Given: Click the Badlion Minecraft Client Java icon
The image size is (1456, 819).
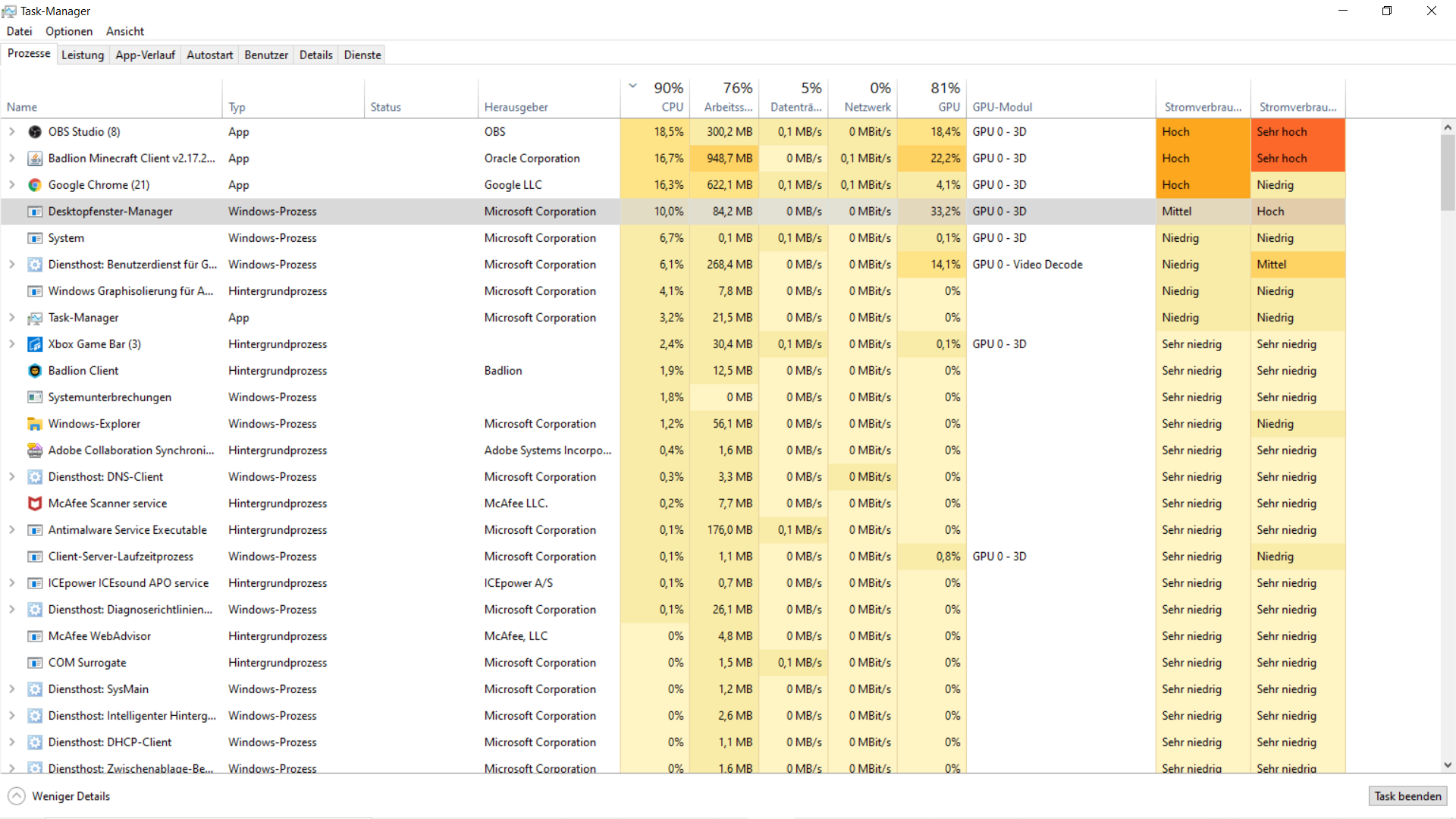Looking at the screenshot, I should pos(35,158).
